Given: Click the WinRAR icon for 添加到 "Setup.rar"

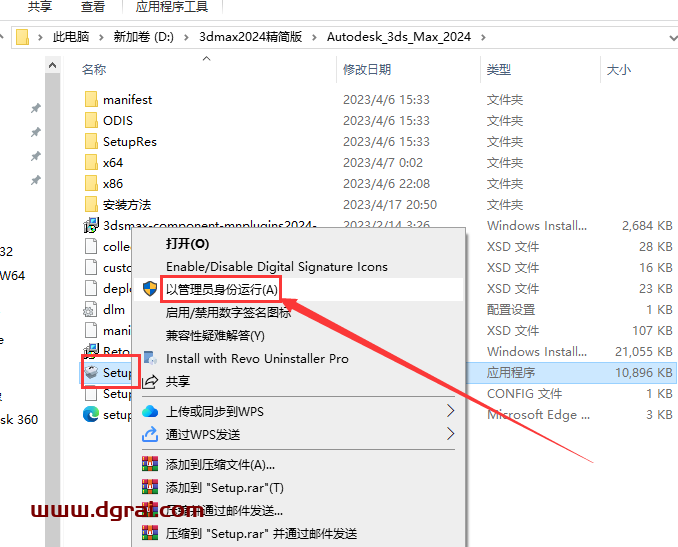Looking at the screenshot, I should pos(150,487).
